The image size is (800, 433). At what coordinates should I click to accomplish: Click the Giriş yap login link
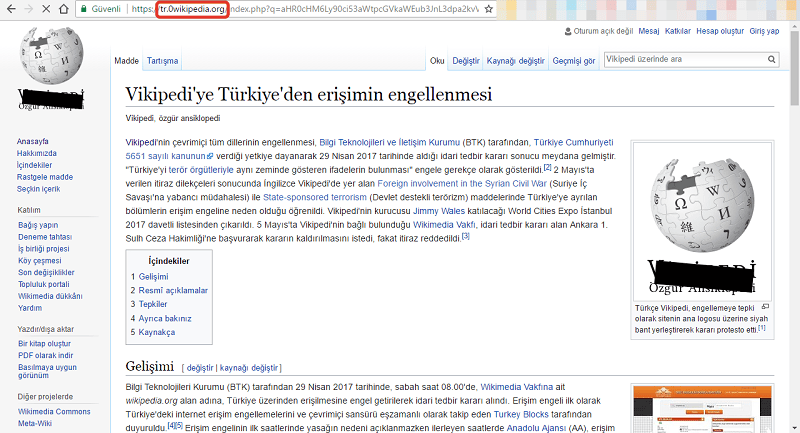764,31
